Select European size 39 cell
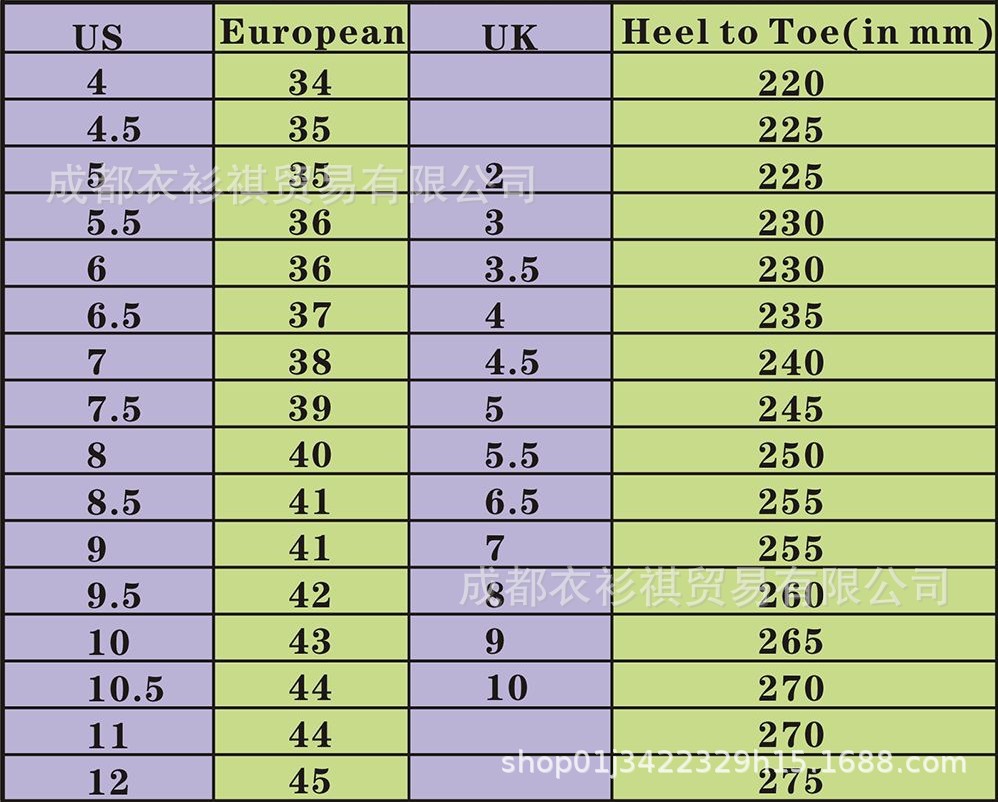This screenshot has width=998, height=802. [x=310, y=409]
